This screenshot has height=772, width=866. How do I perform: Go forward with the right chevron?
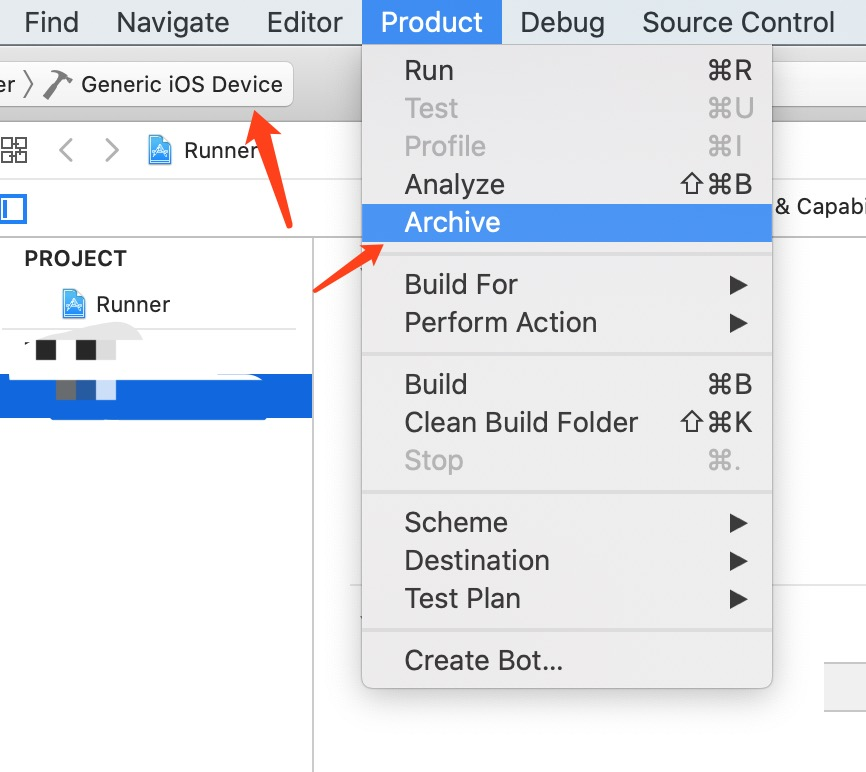pyautogui.click(x=112, y=151)
